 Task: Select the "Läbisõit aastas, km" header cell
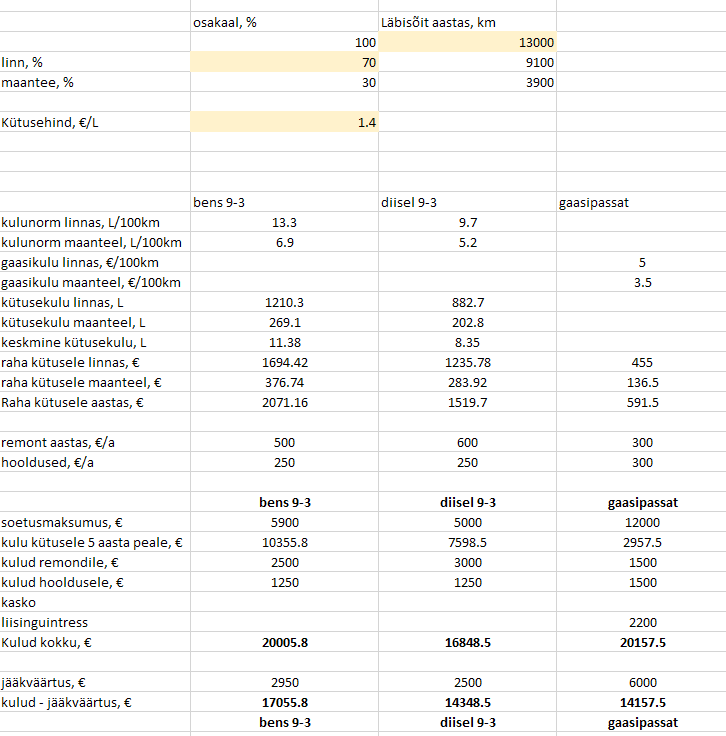tap(467, 23)
